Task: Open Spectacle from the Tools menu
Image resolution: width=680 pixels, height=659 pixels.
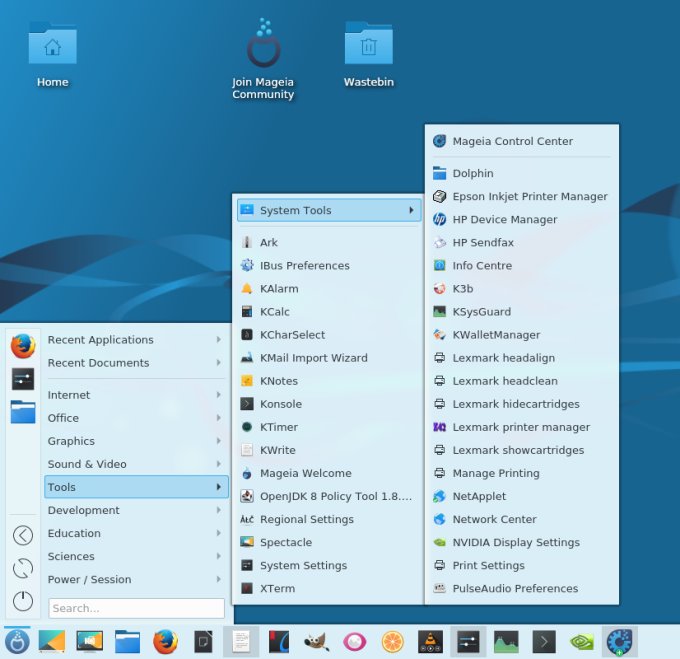Action: pos(285,542)
